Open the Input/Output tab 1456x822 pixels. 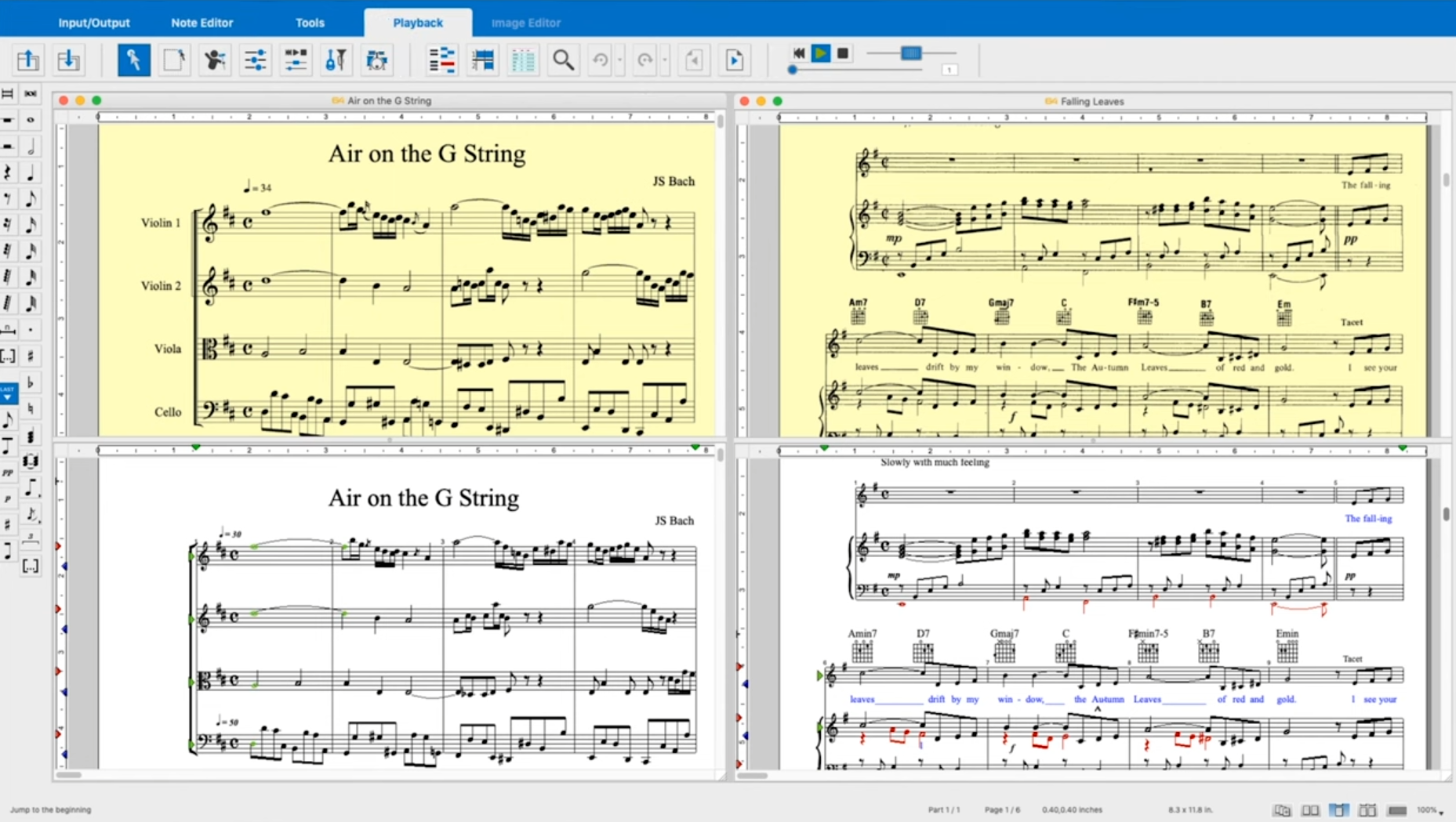[94, 23]
